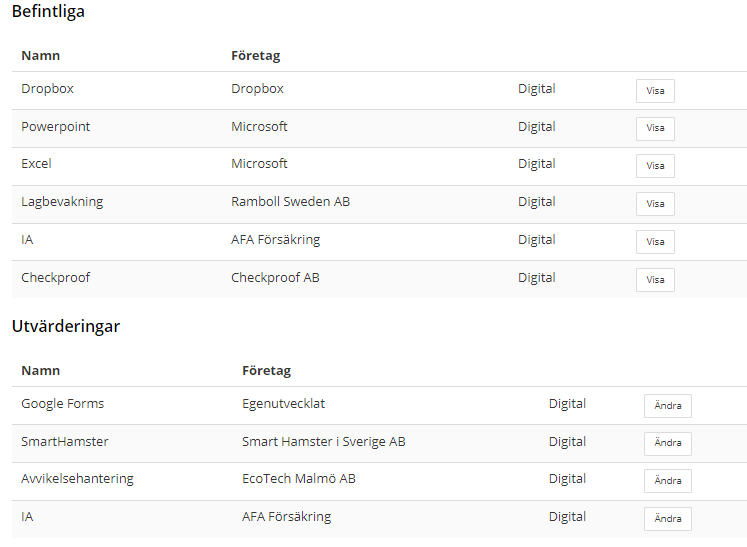Click the Utvärderingar section heading
The height and width of the screenshot is (547, 747).
(x=66, y=326)
